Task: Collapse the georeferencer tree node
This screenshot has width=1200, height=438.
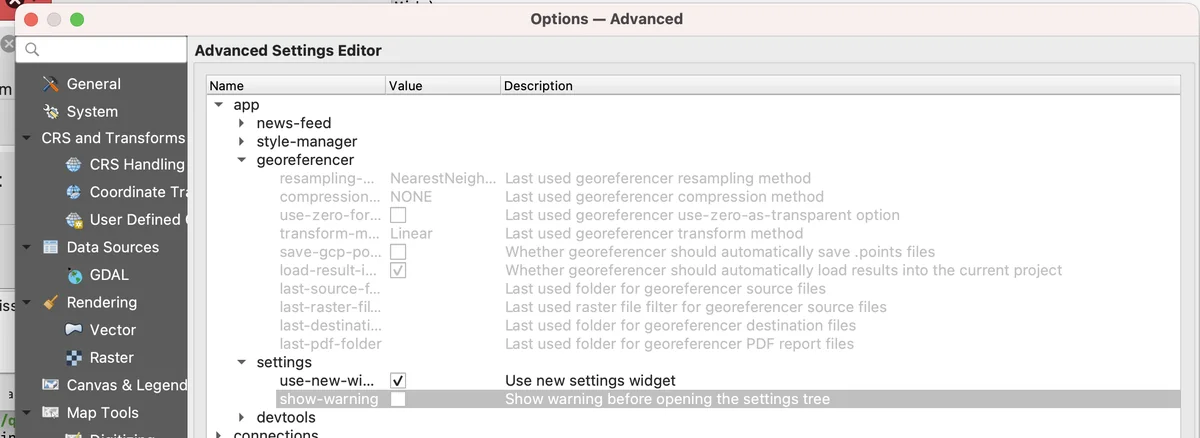Action: point(242,160)
